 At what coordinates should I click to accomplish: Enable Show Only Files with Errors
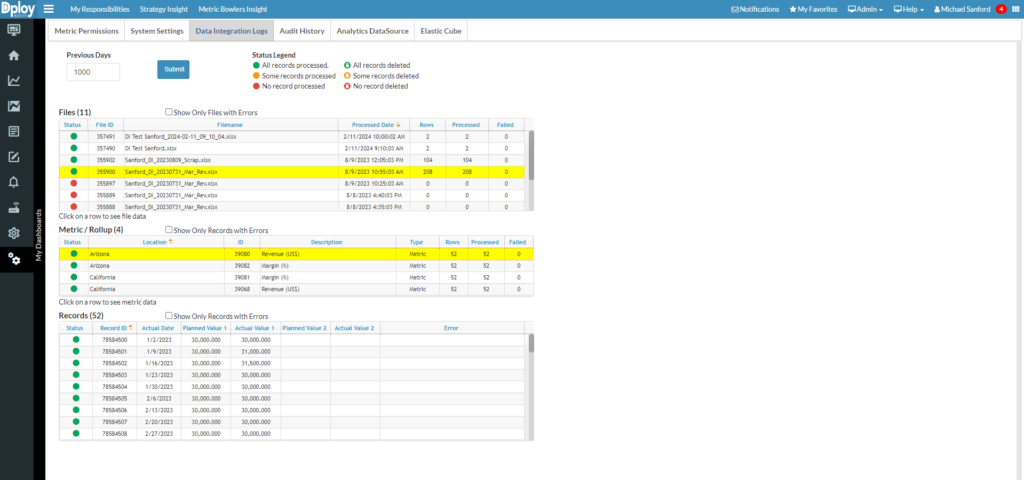(169, 112)
